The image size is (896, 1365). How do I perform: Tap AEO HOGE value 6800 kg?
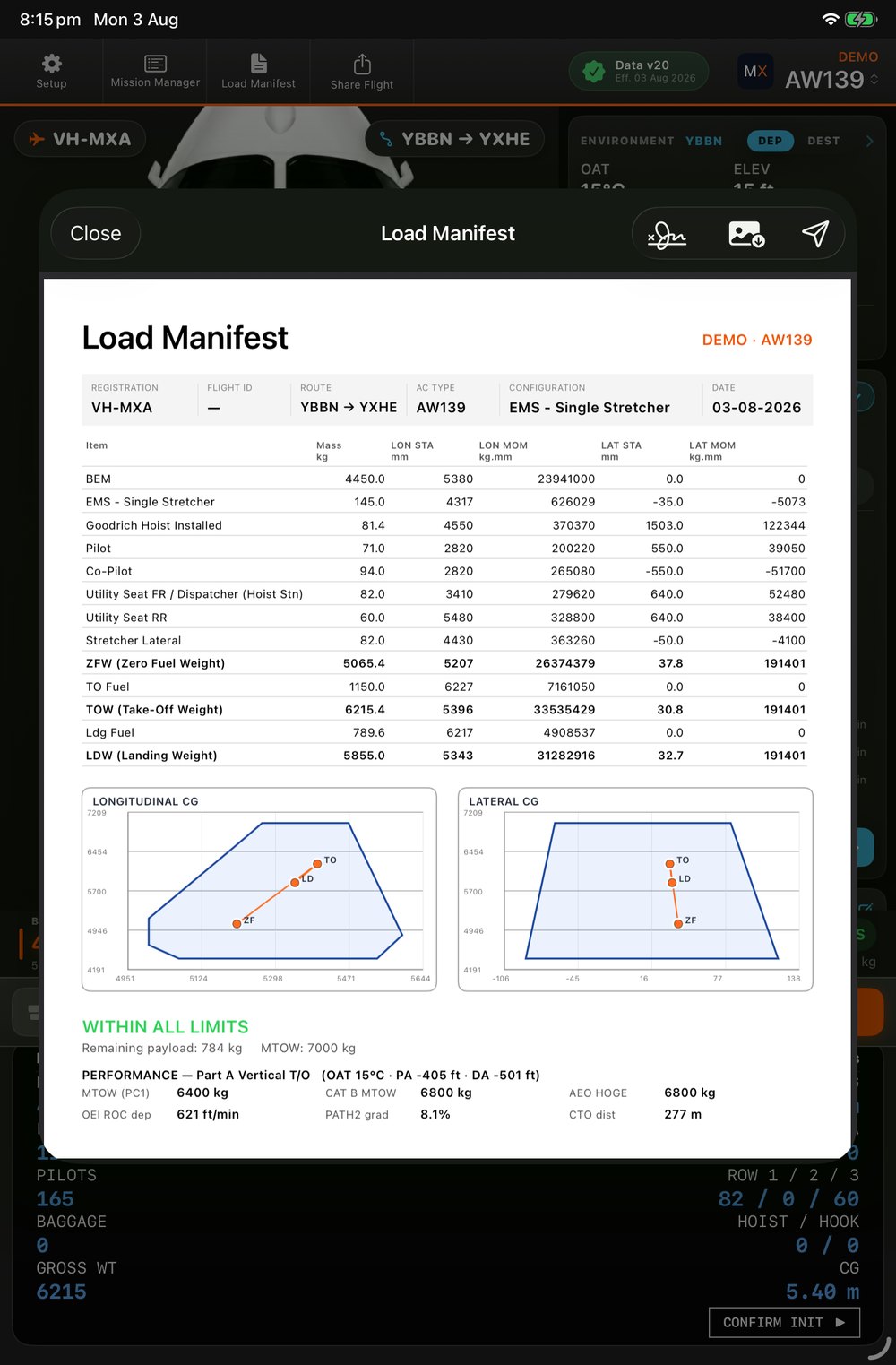tap(690, 1093)
